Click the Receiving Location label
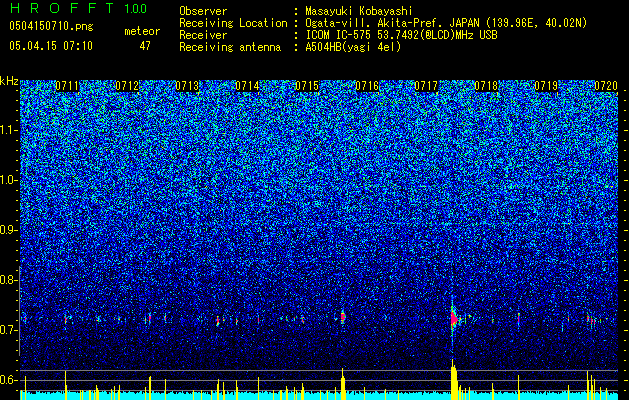 click(233, 23)
